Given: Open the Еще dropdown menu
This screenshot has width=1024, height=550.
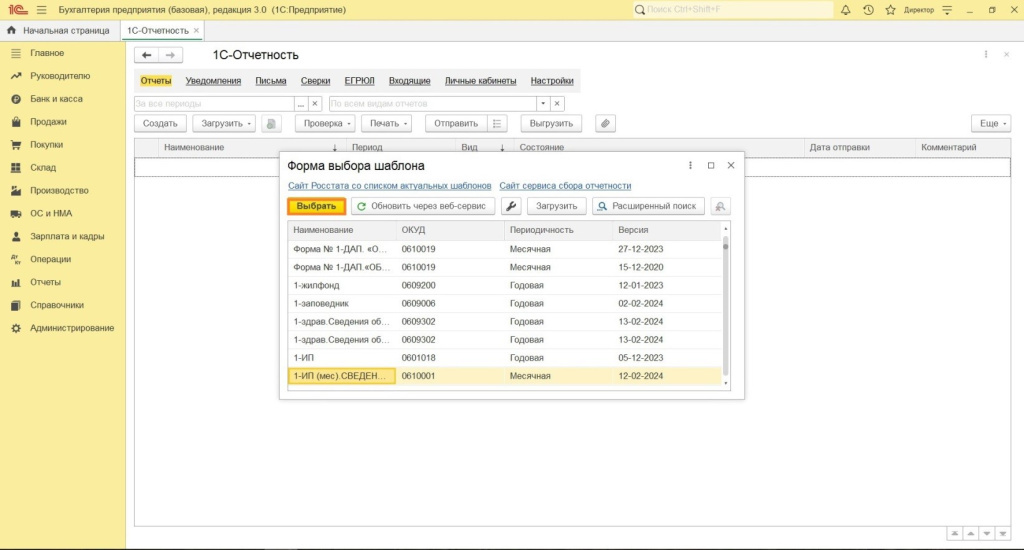Looking at the screenshot, I should click(990, 123).
